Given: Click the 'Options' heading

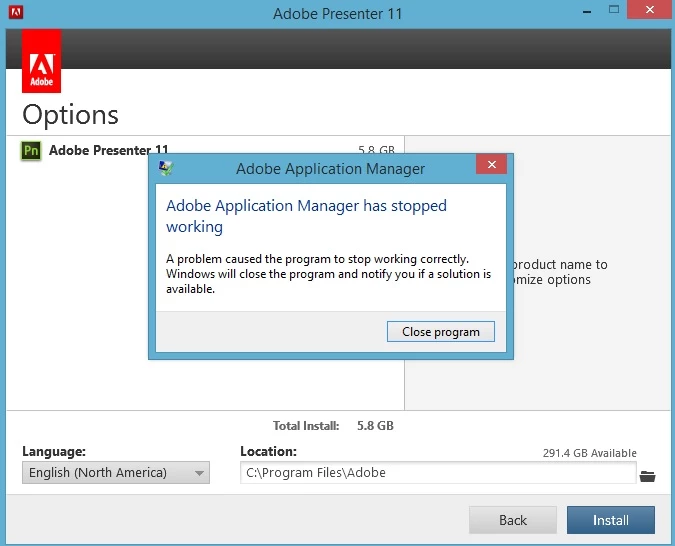Looking at the screenshot, I should pos(70,115).
